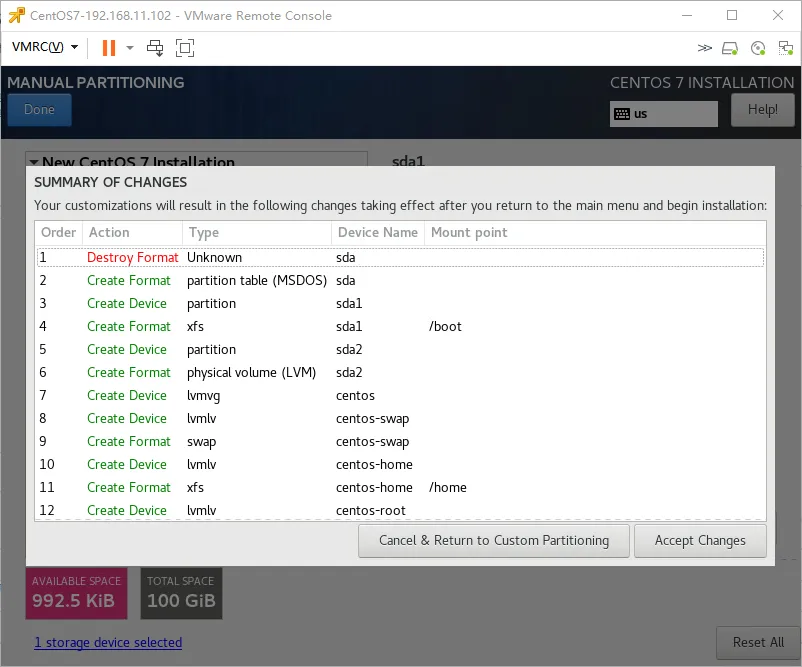Image resolution: width=802 pixels, height=667 pixels.
Task: Open the 1 storage device selected link
Action: 108,642
